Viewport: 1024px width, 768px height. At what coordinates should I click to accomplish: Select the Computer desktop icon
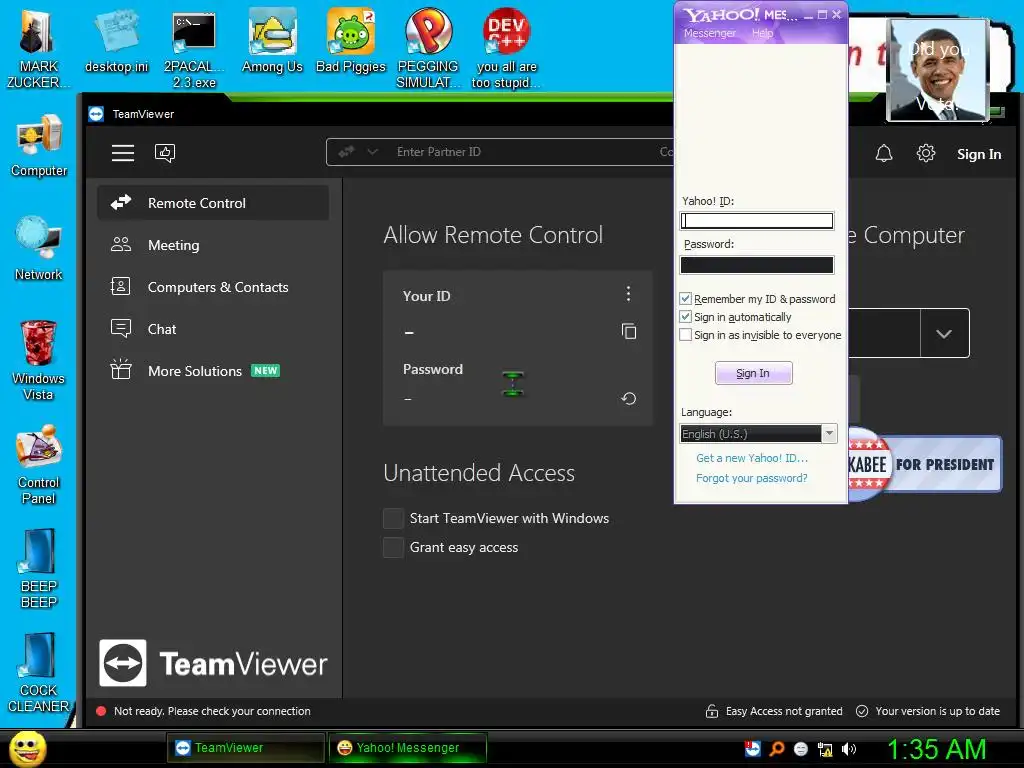tap(39, 146)
